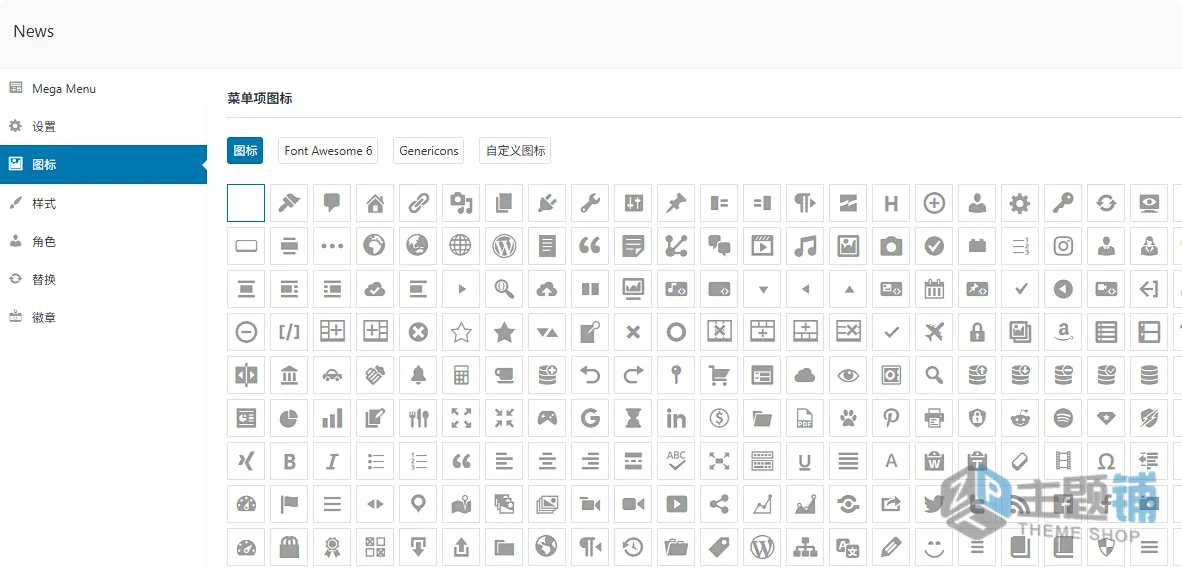
Task: Pick the Pinterest logo icon
Action: click(x=891, y=418)
